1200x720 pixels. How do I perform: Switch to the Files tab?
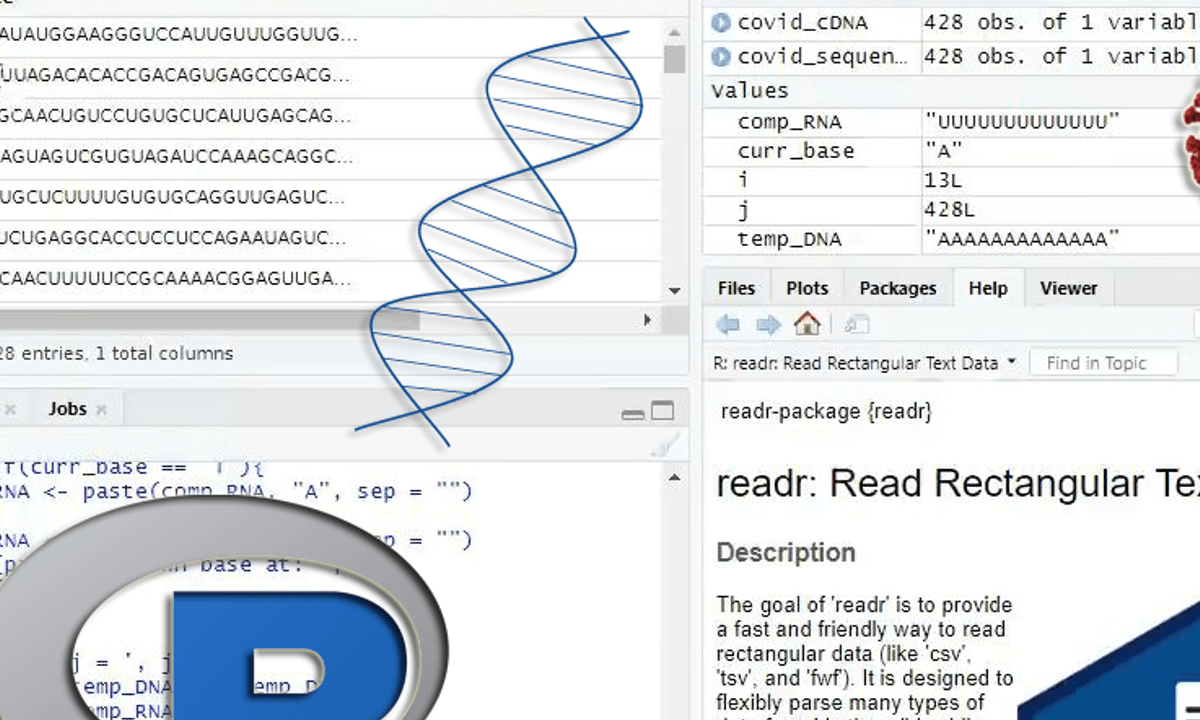point(736,288)
